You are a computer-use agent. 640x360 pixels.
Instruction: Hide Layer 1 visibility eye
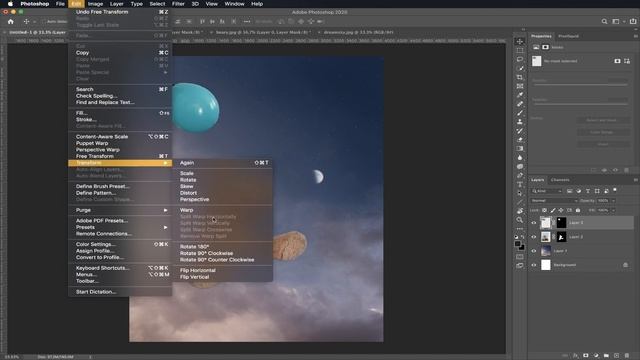point(533,251)
